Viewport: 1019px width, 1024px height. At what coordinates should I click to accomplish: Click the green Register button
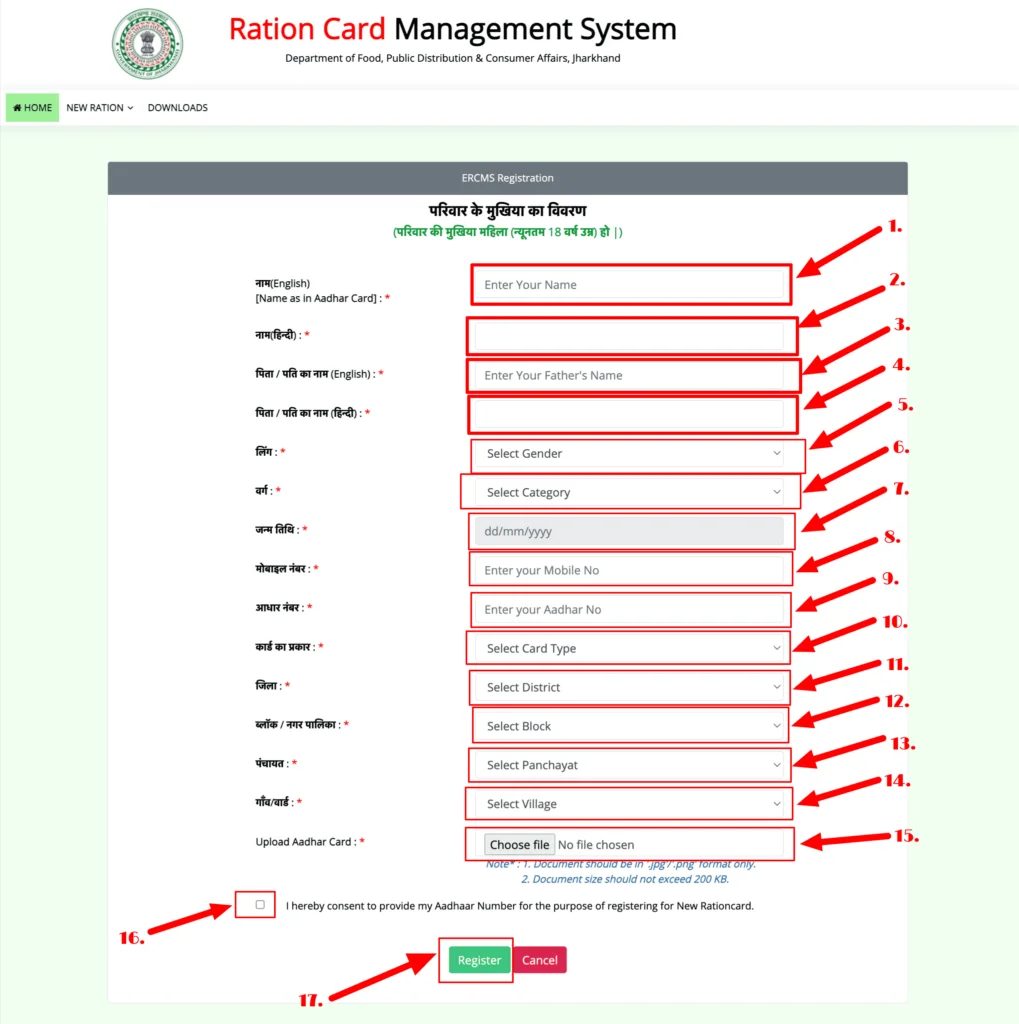479,960
